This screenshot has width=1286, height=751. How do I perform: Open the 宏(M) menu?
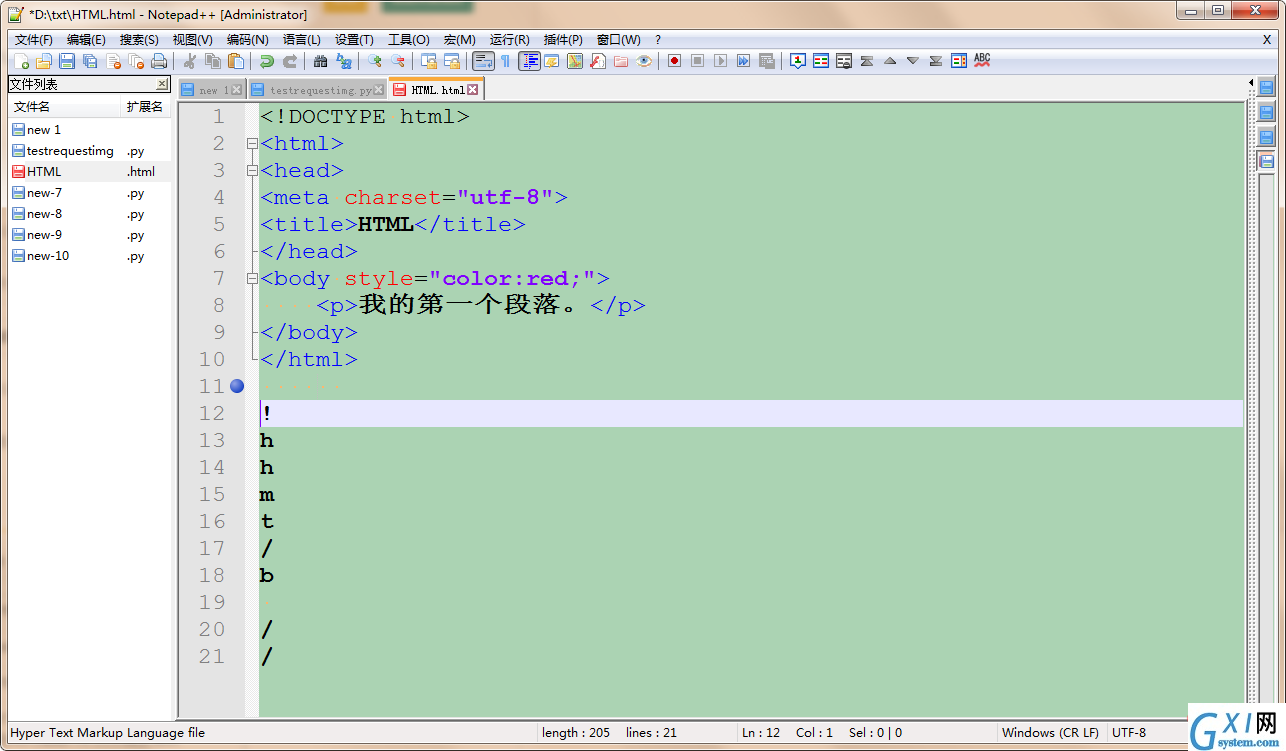pos(460,40)
